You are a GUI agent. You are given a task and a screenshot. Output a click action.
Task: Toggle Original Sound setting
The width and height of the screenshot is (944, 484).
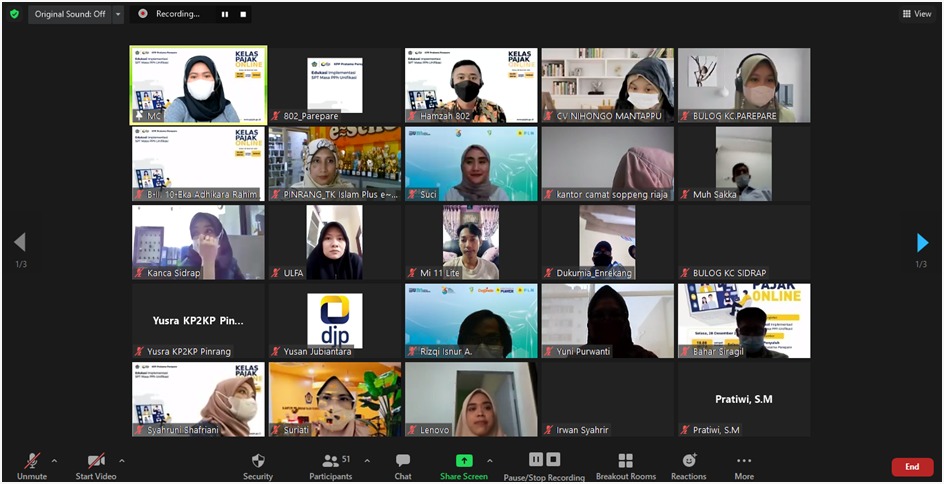click(69, 14)
